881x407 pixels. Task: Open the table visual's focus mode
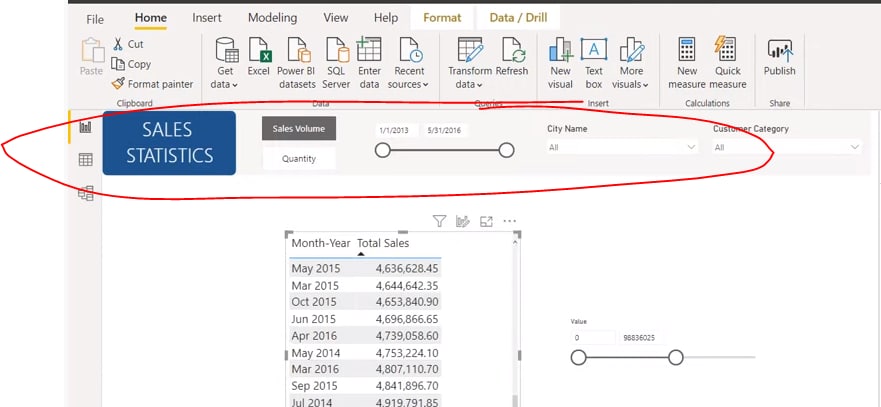(x=486, y=221)
